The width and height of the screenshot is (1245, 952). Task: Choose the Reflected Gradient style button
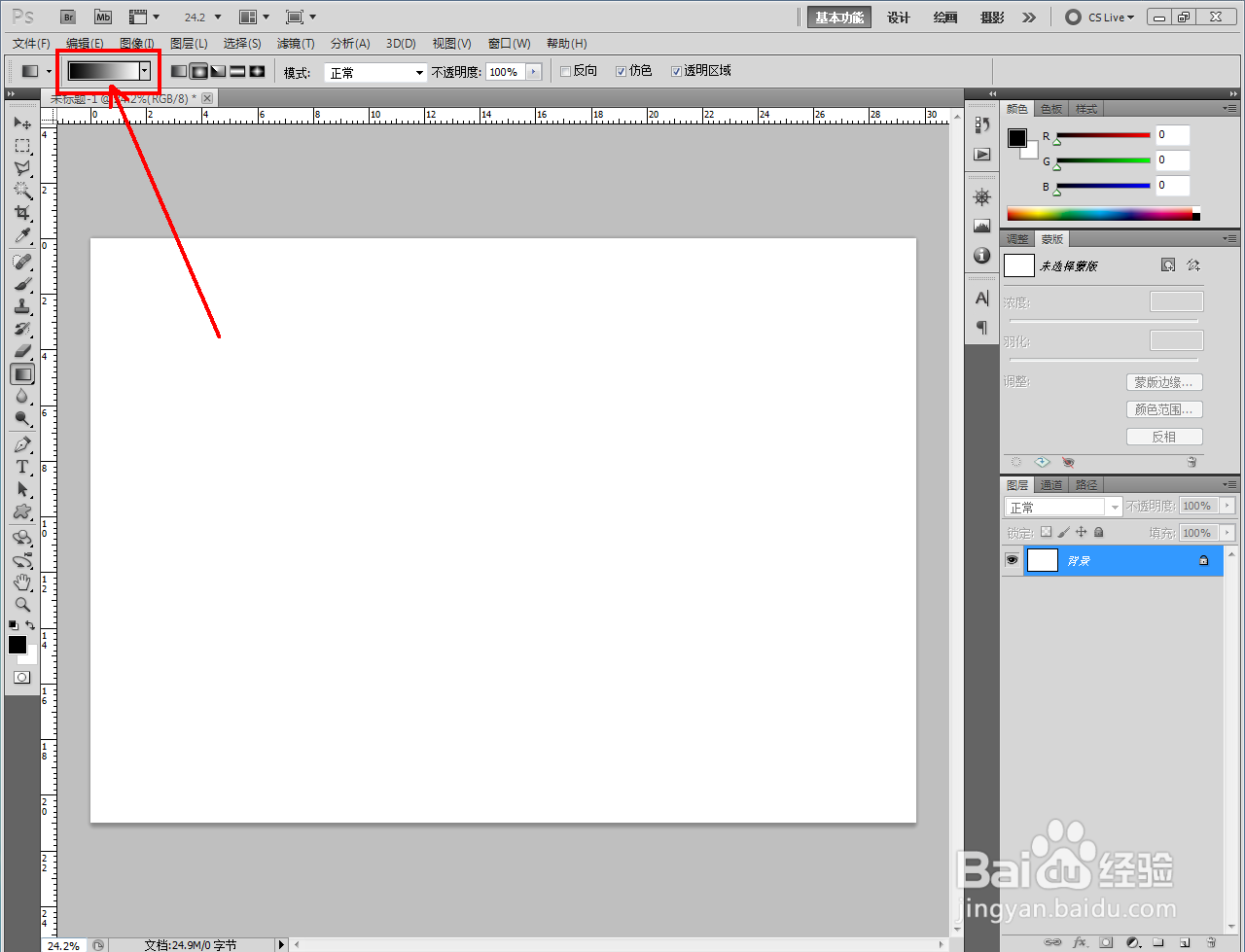coord(237,71)
